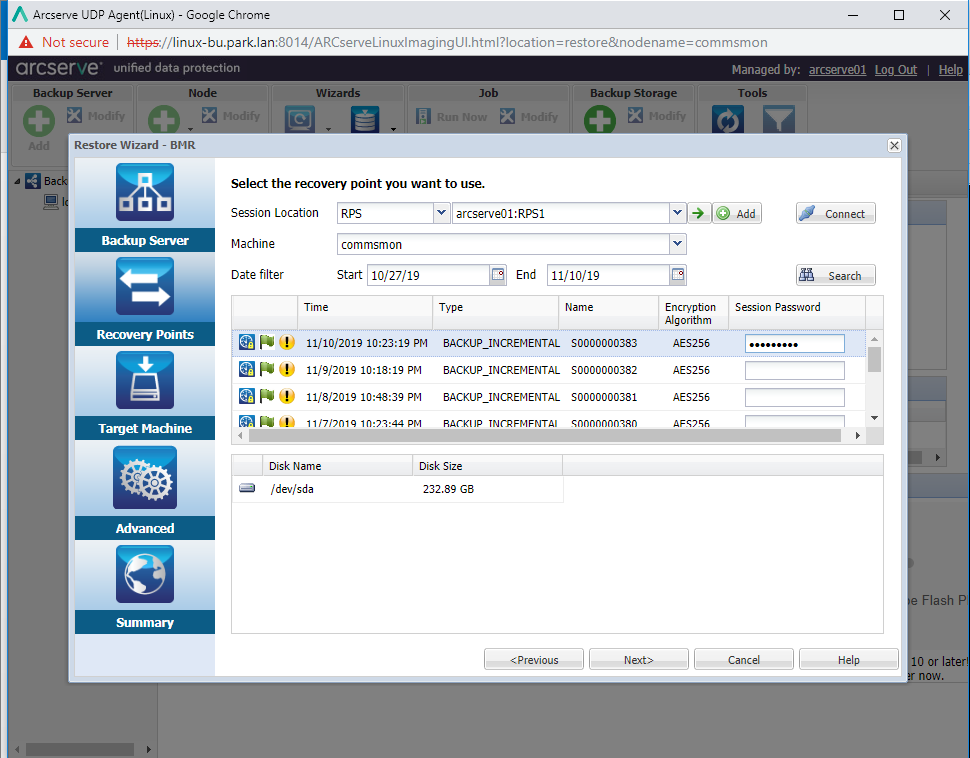The image size is (970, 758).
Task: Open the Node Add dropdown arrow
Action: 191,129
